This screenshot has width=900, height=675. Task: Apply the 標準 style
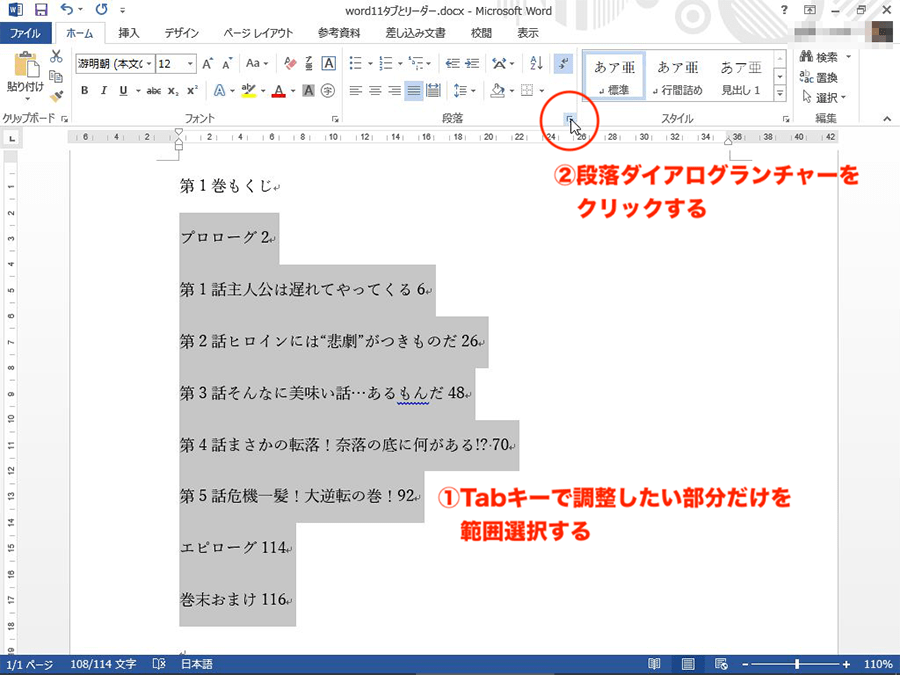614,76
